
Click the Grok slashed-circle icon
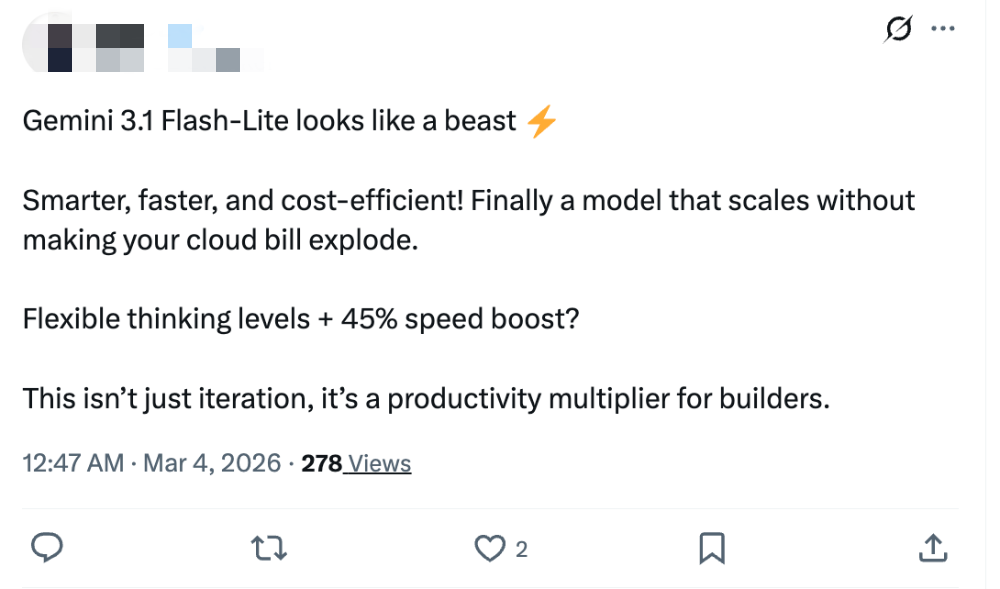click(x=899, y=30)
